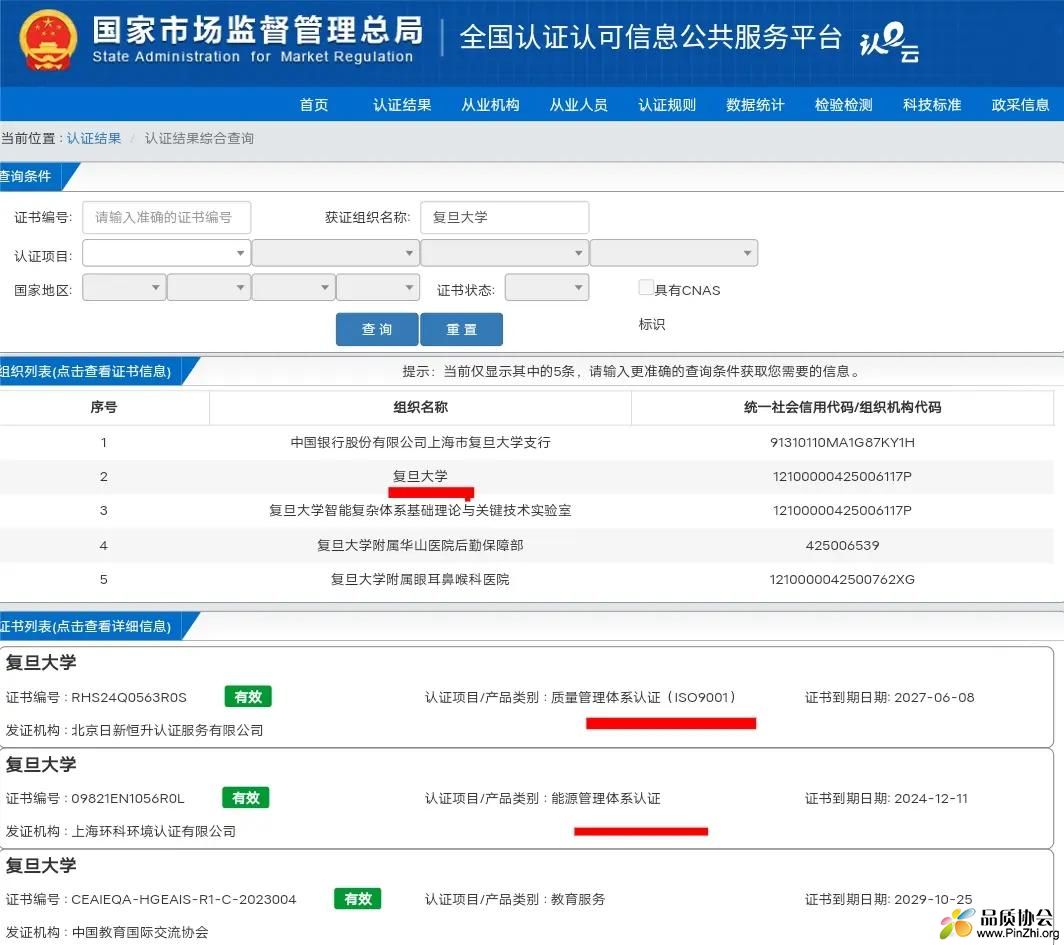Click 教育服务 category text
Screen dimensions: 1064x945
pos(577,900)
